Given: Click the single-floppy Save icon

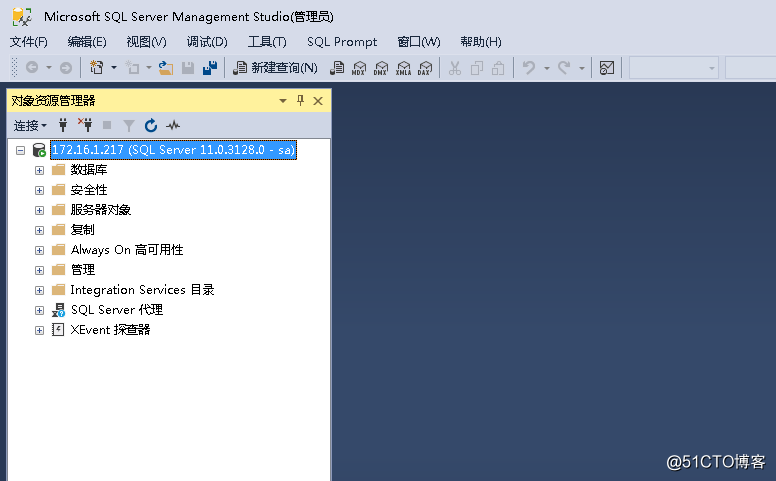Looking at the screenshot, I should (188, 67).
